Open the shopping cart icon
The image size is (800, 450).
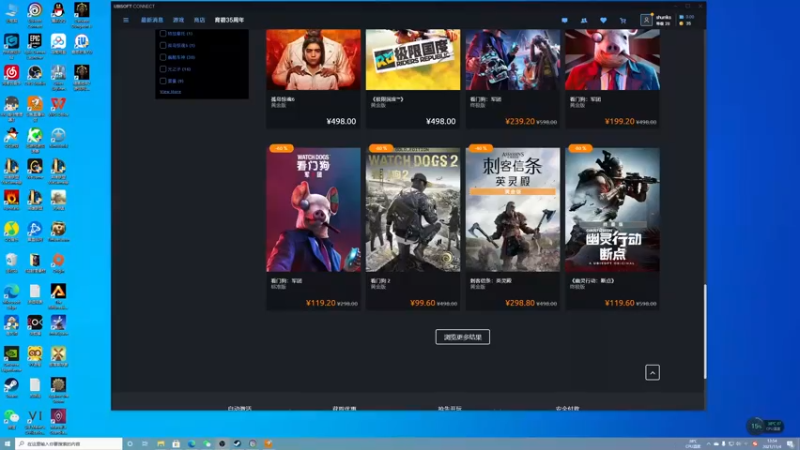click(622, 20)
